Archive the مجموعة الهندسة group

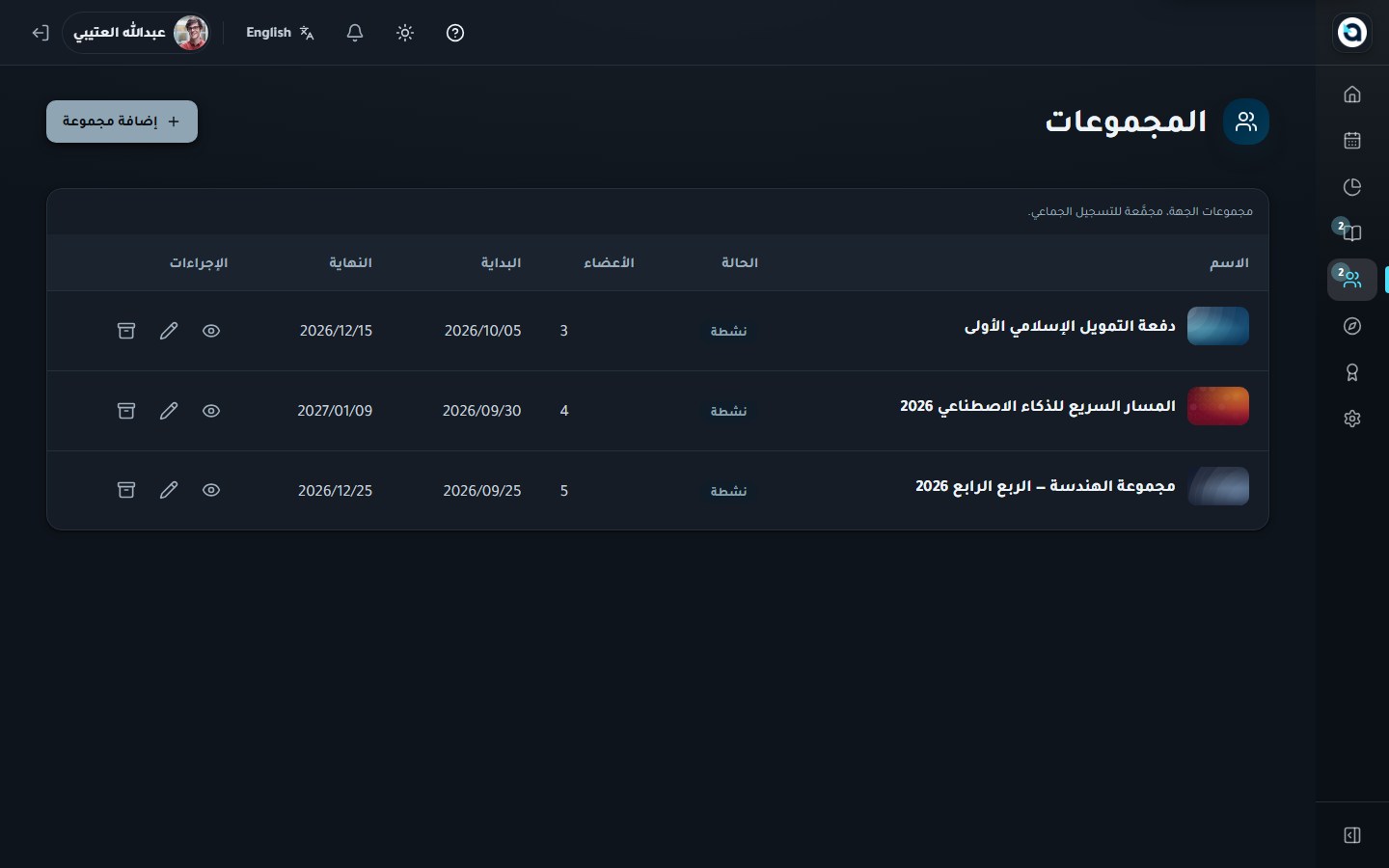(x=126, y=490)
